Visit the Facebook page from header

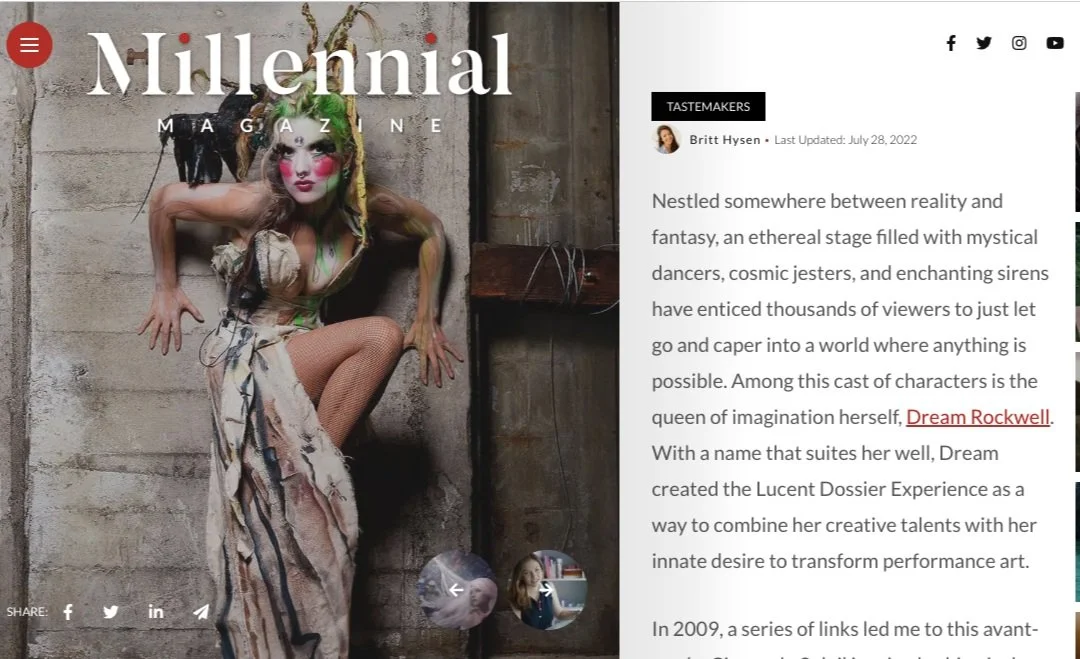tap(951, 43)
